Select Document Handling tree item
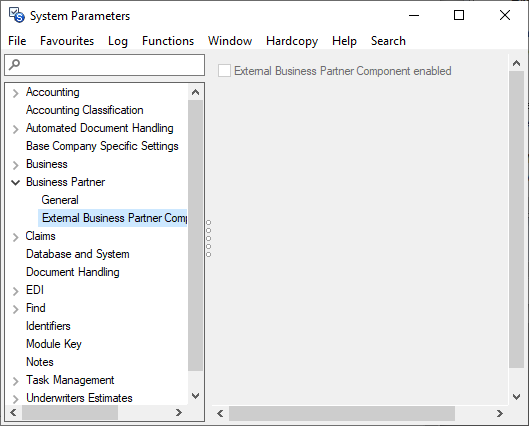This screenshot has width=529, height=426. [73, 272]
